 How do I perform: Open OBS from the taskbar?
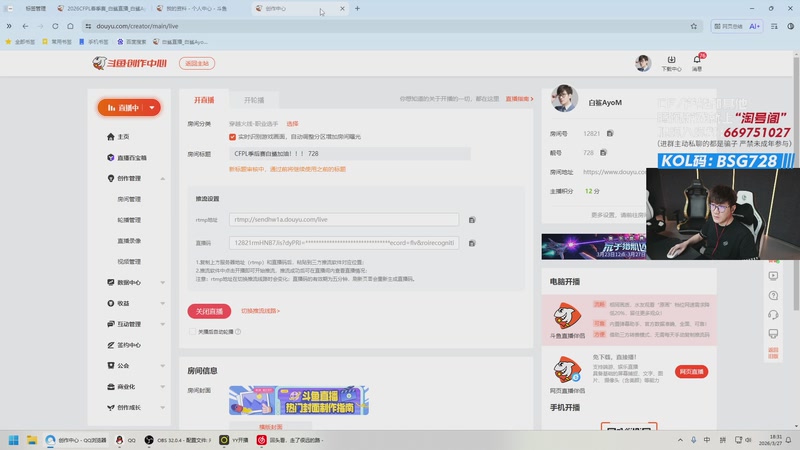(177, 440)
